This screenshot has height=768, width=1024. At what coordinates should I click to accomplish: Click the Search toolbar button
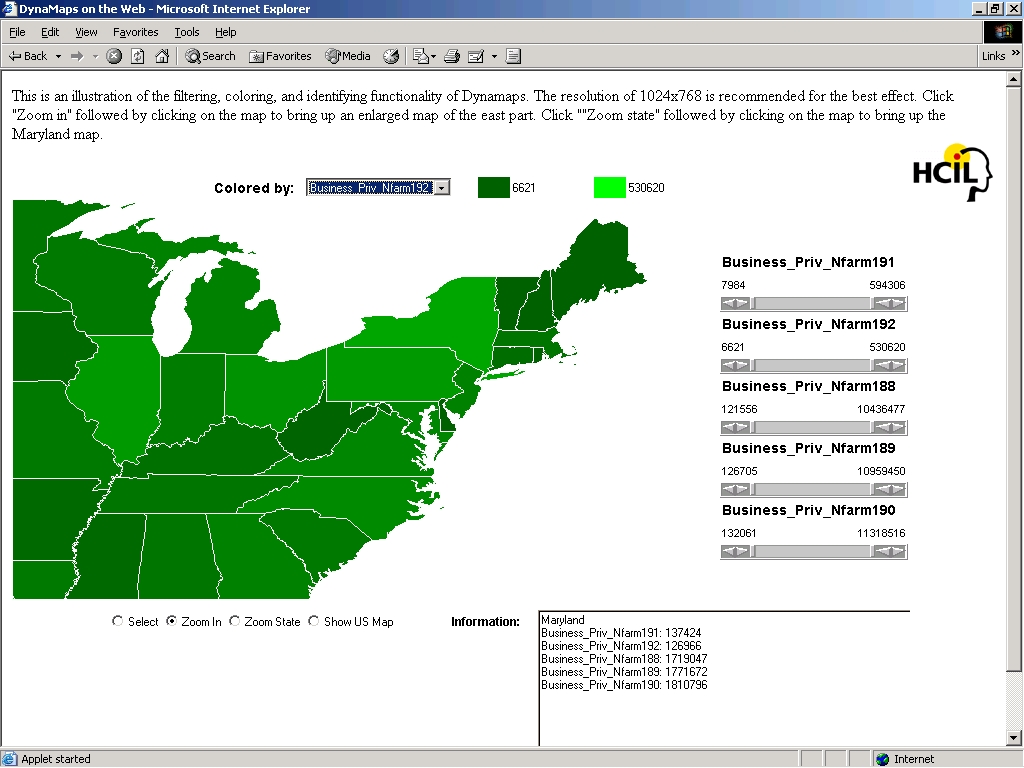[x=210, y=56]
